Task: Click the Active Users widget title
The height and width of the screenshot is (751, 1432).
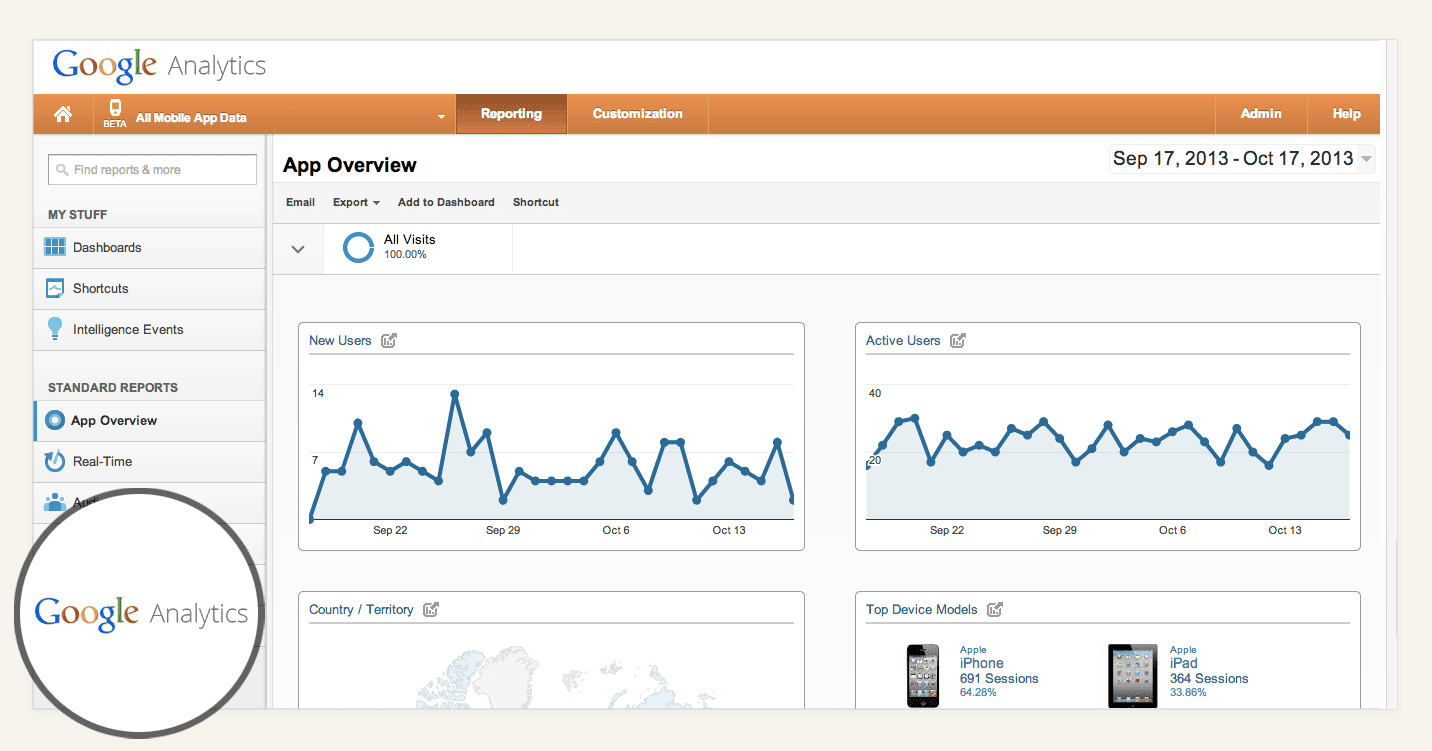Action: 903,341
